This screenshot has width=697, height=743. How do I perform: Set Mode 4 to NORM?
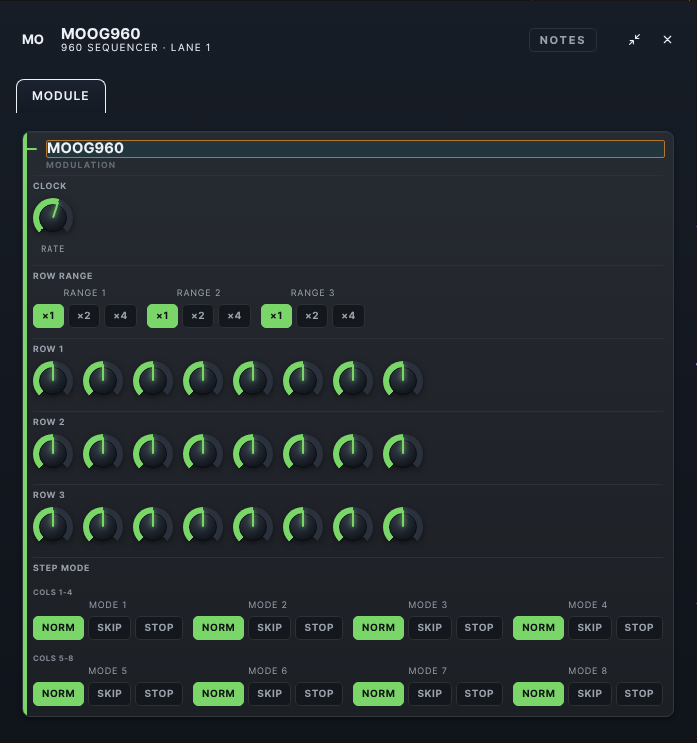538,628
